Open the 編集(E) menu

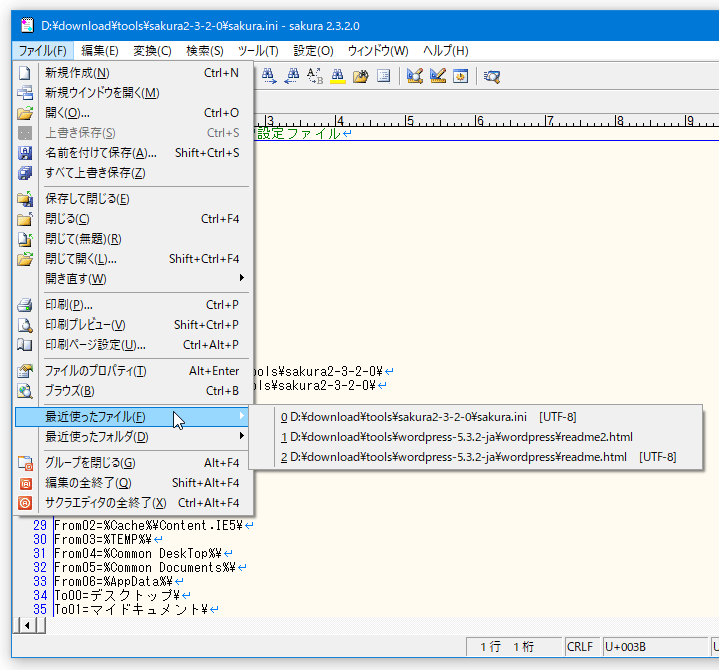coord(100,50)
